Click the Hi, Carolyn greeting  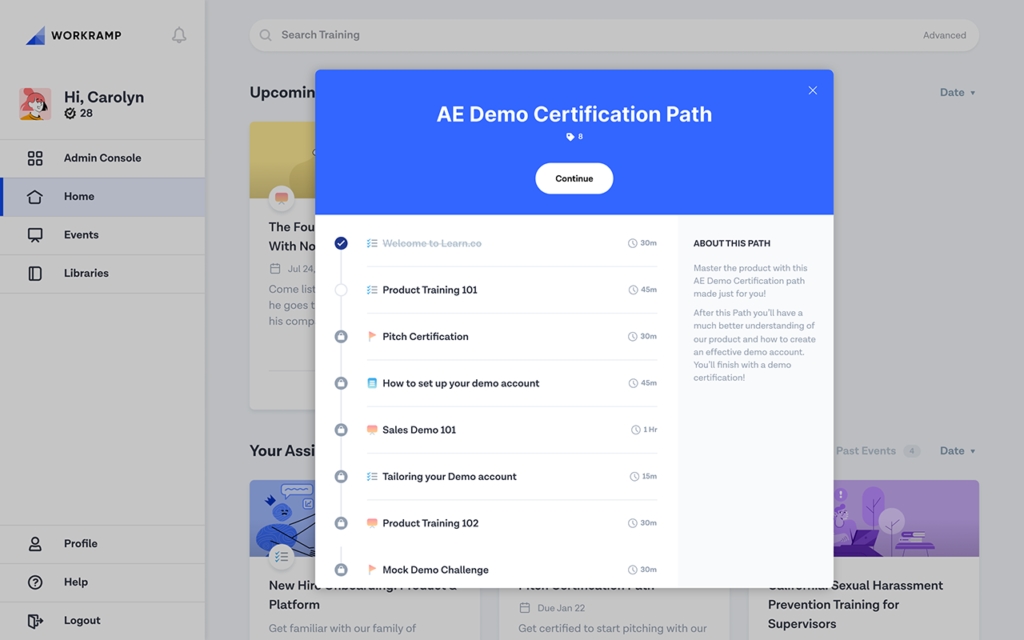pos(104,97)
